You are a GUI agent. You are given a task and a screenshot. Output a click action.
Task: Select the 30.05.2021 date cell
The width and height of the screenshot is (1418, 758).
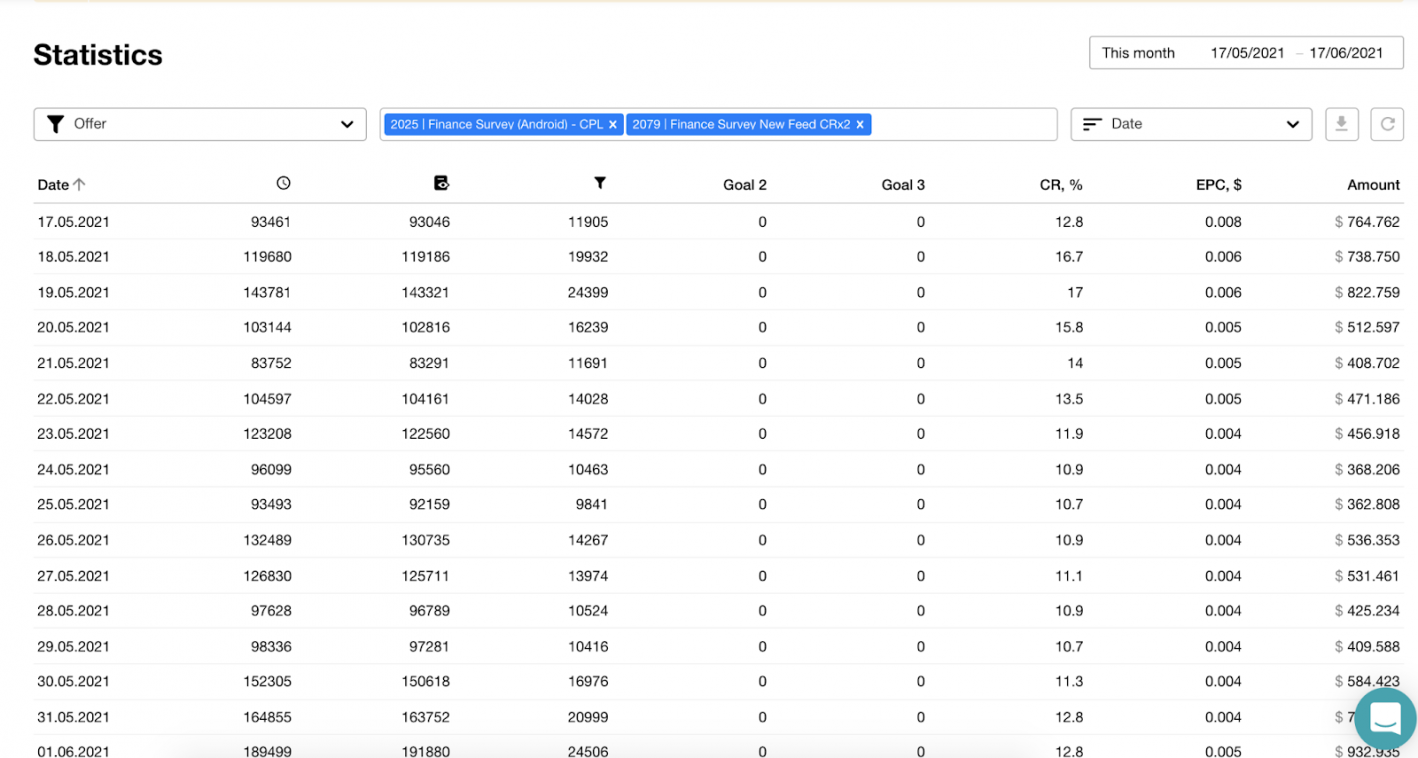[73, 681]
